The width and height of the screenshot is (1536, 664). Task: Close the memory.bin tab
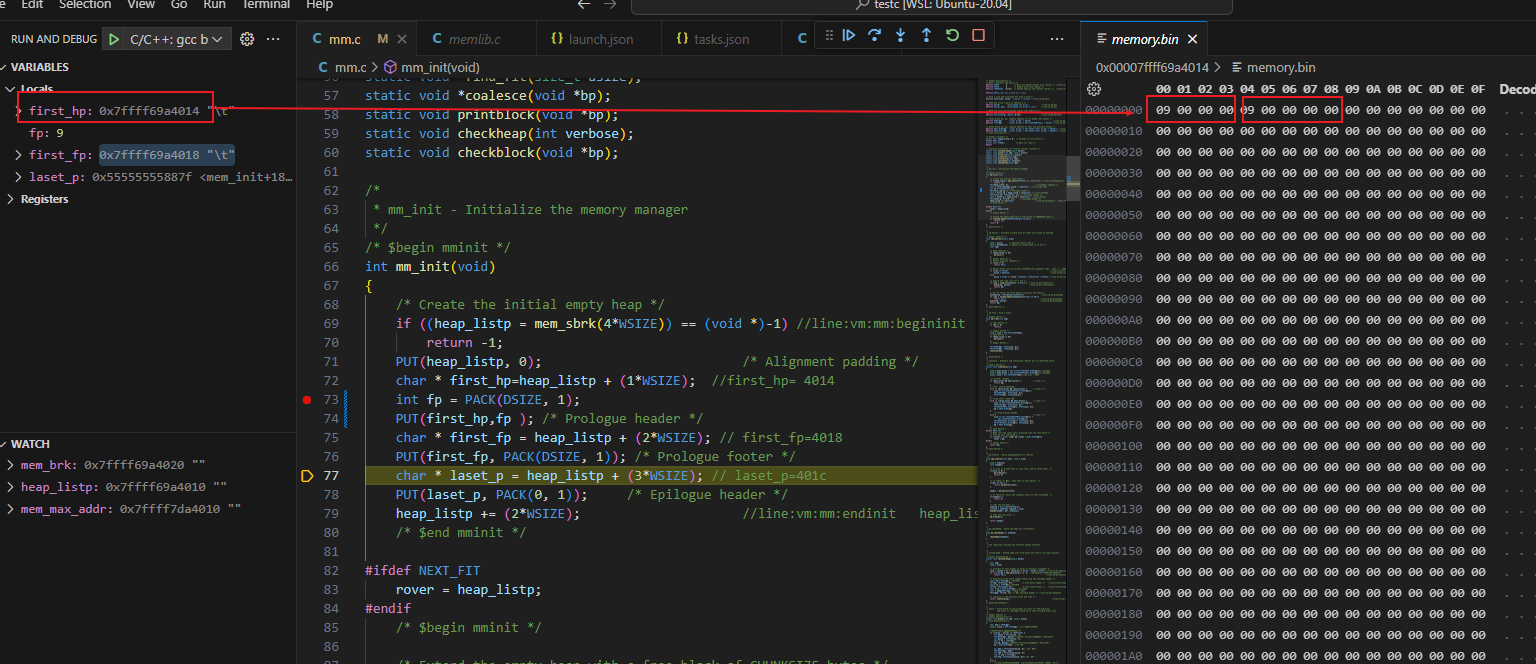(x=1192, y=40)
